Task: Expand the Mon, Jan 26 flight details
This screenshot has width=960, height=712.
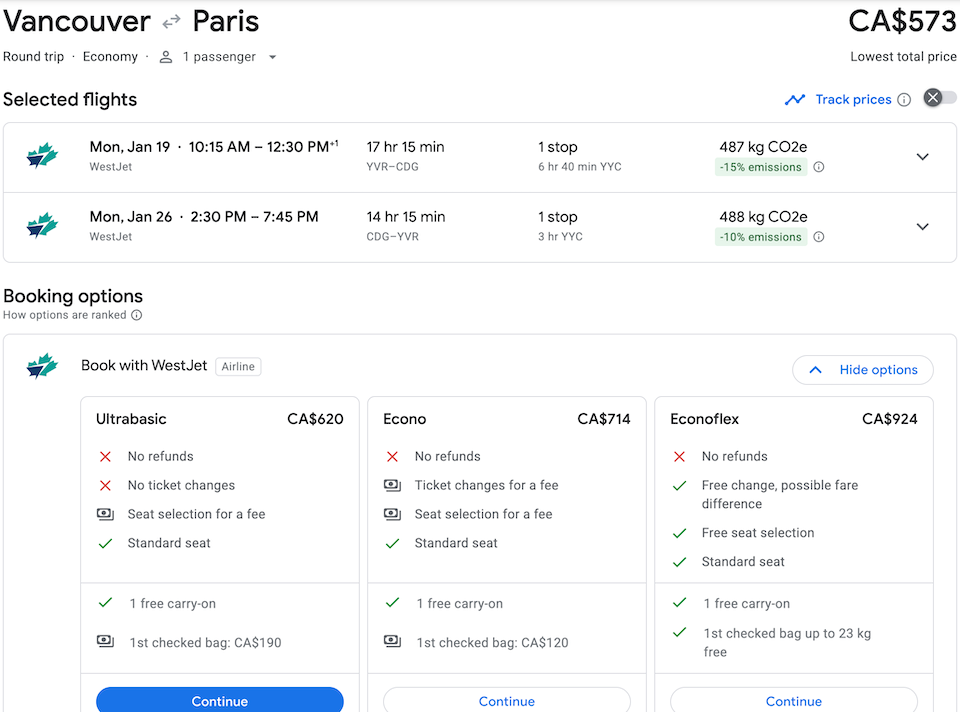Action: (x=922, y=227)
